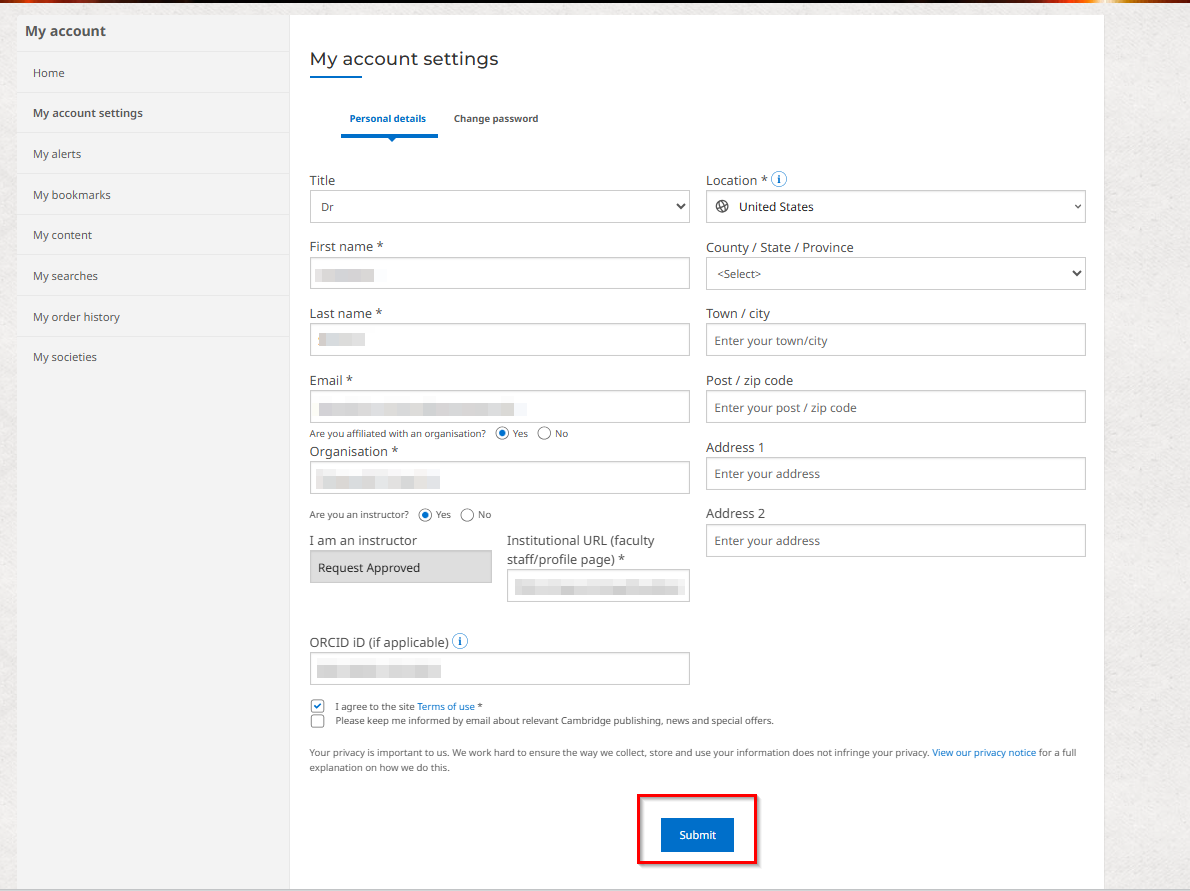1190x891 pixels.
Task: Click the My account settings page heading
Action: (x=404, y=59)
